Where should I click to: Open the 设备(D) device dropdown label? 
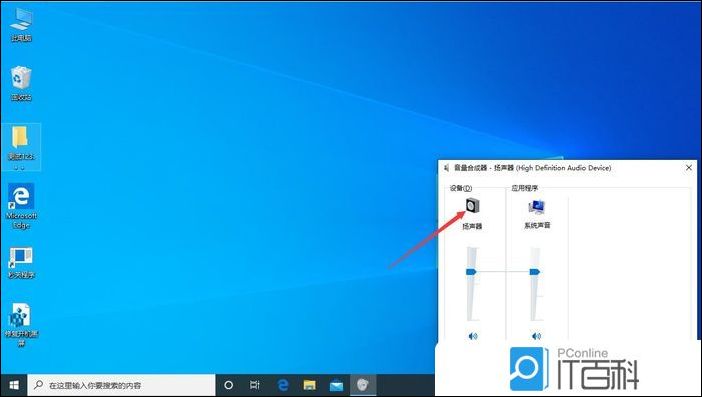(x=461, y=188)
